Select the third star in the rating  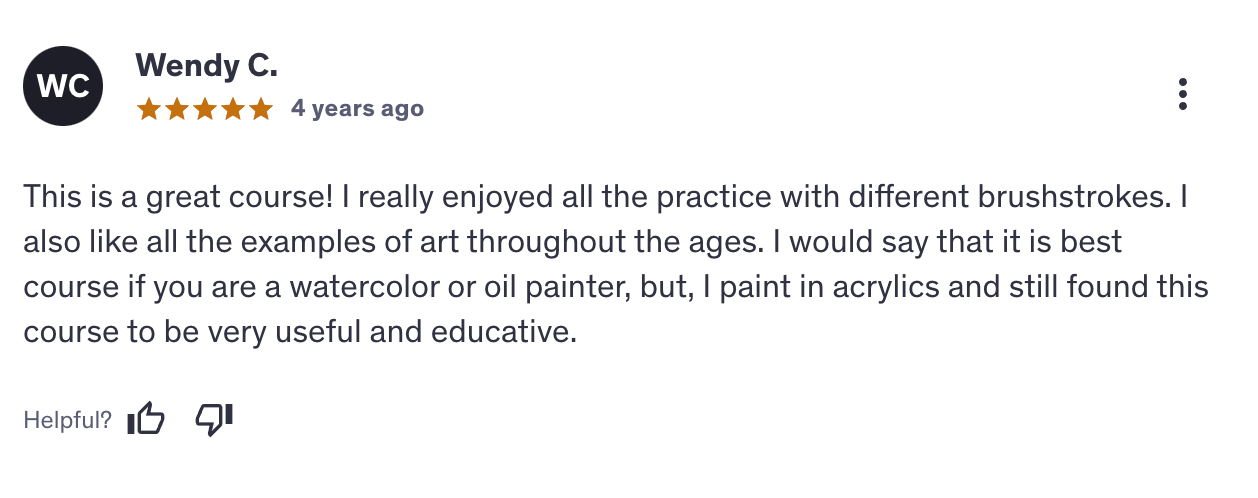(205, 109)
